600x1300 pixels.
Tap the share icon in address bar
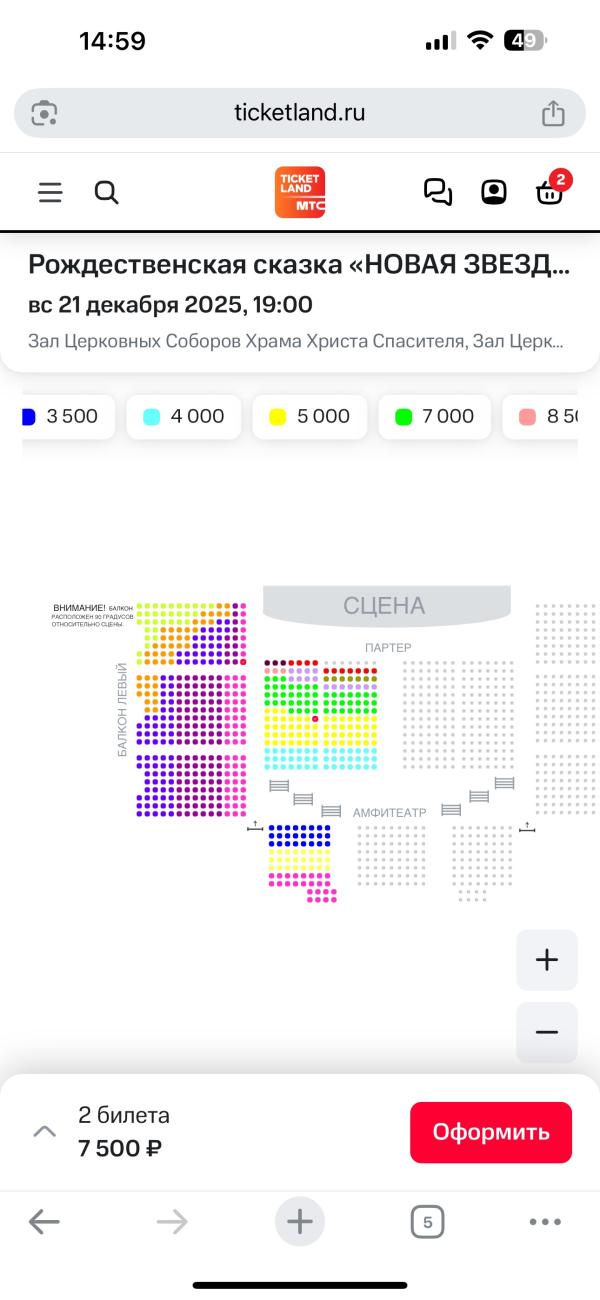tap(553, 113)
